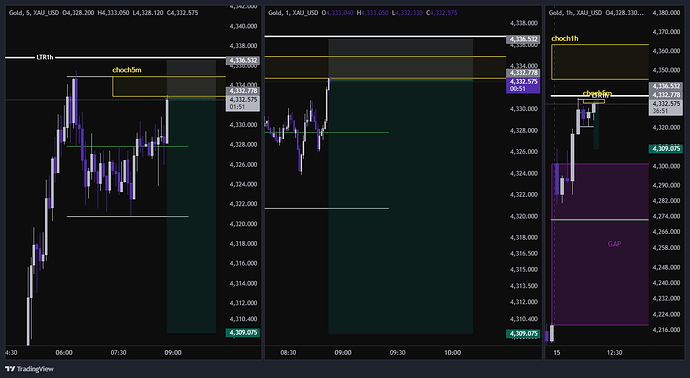This screenshot has width=690, height=378.
Task: Click the 4,326.000 tick on 1-minute price axis
Action: pos(524,151)
